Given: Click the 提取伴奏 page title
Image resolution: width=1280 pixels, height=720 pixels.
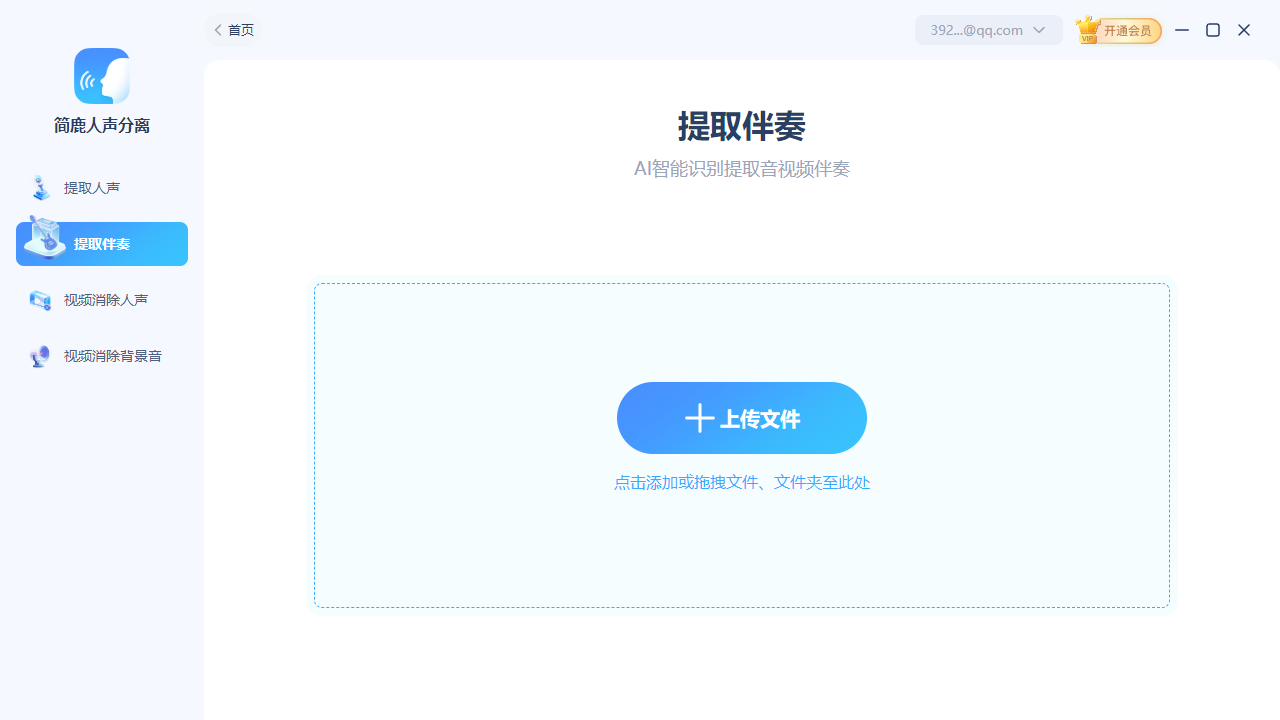Looking at the screenshot, I should pos(741,127).
